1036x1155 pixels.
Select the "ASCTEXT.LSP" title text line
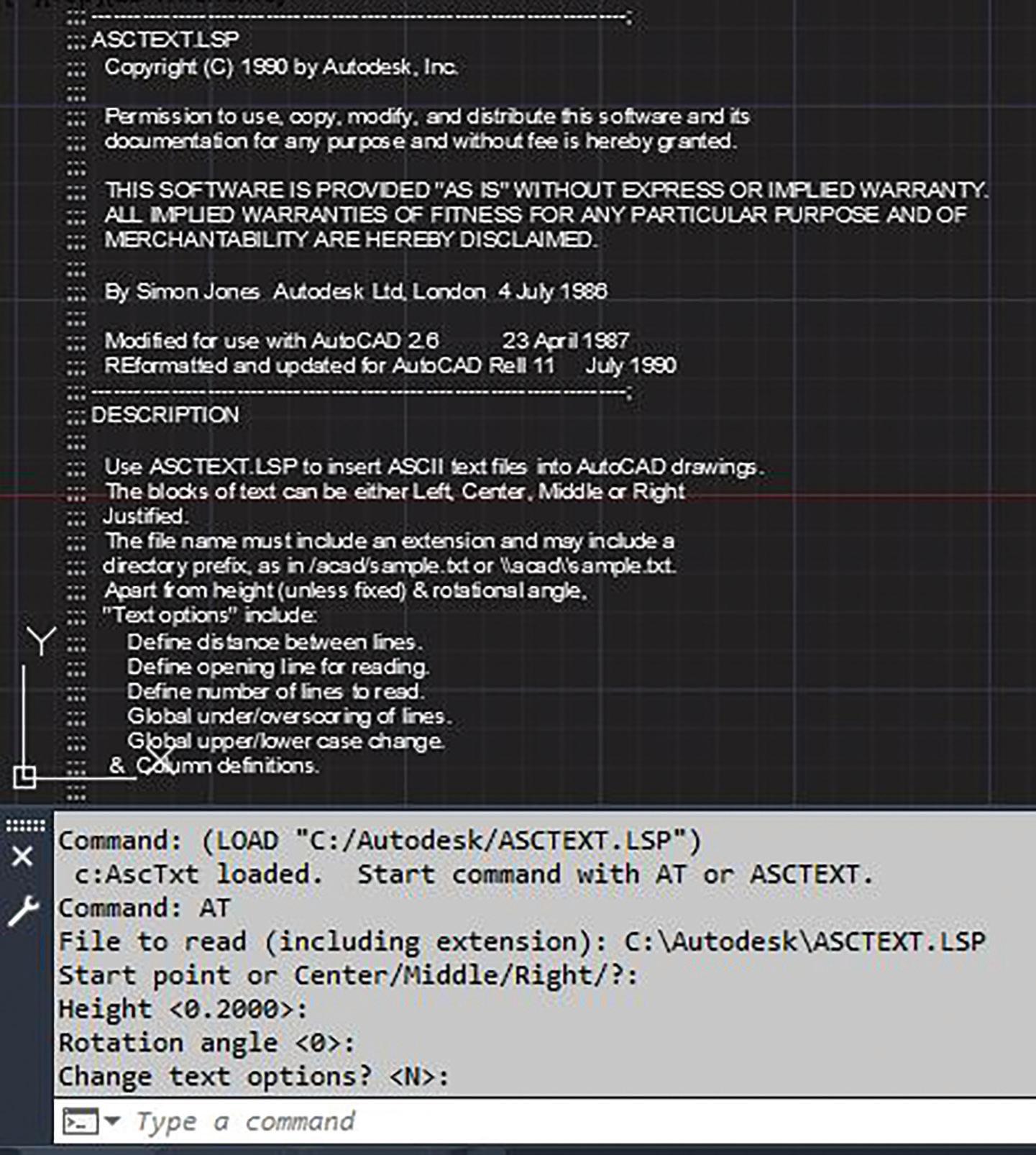165,40
